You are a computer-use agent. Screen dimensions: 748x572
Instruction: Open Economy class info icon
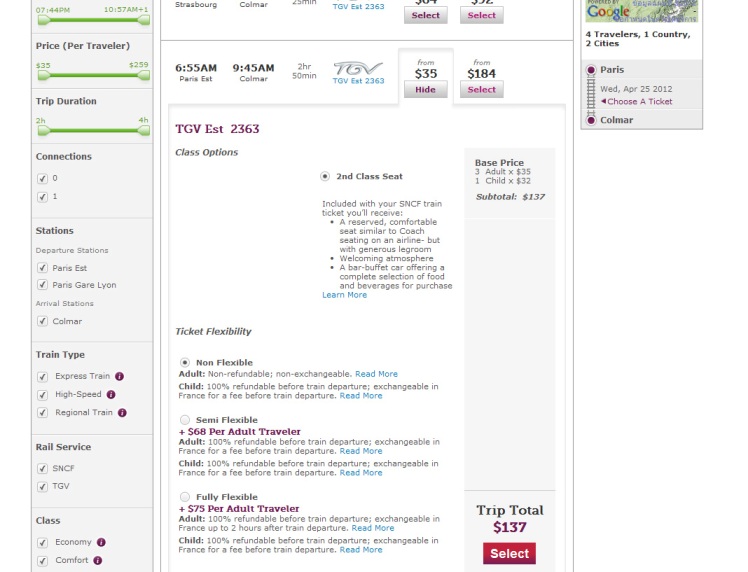(x=101, y=542)
